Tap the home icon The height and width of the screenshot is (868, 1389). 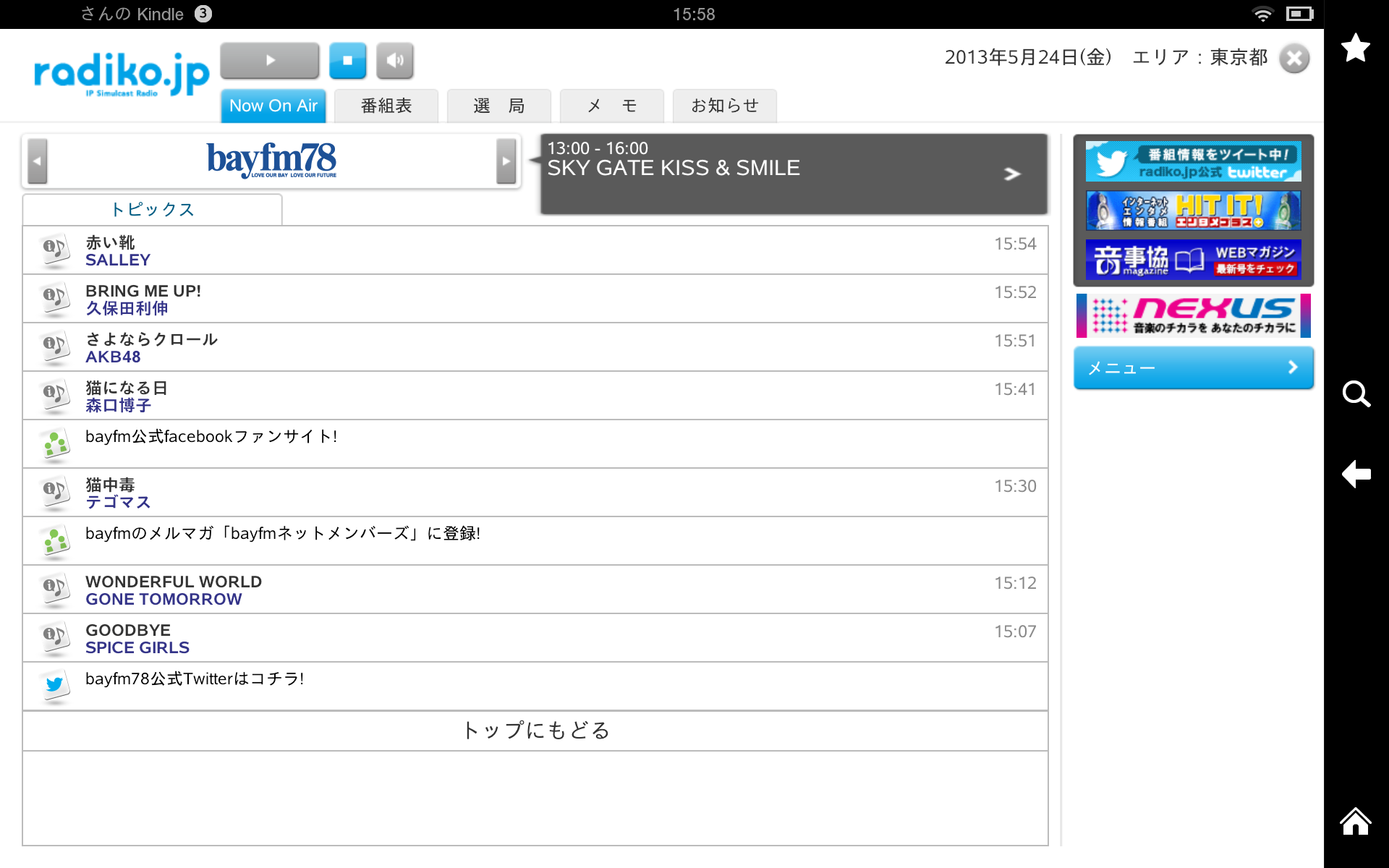click(1355, 822)
